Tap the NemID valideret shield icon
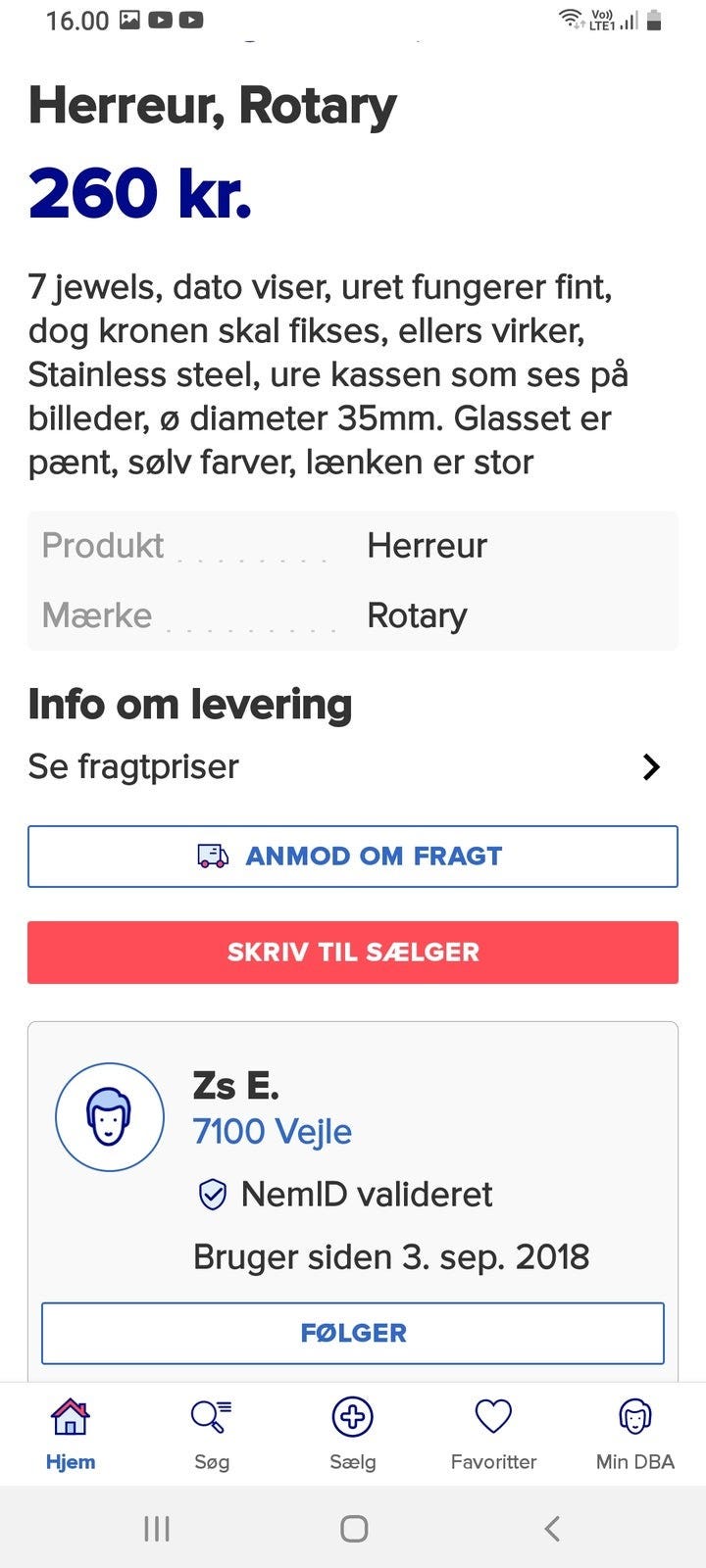 click(x=213, y=1195)
